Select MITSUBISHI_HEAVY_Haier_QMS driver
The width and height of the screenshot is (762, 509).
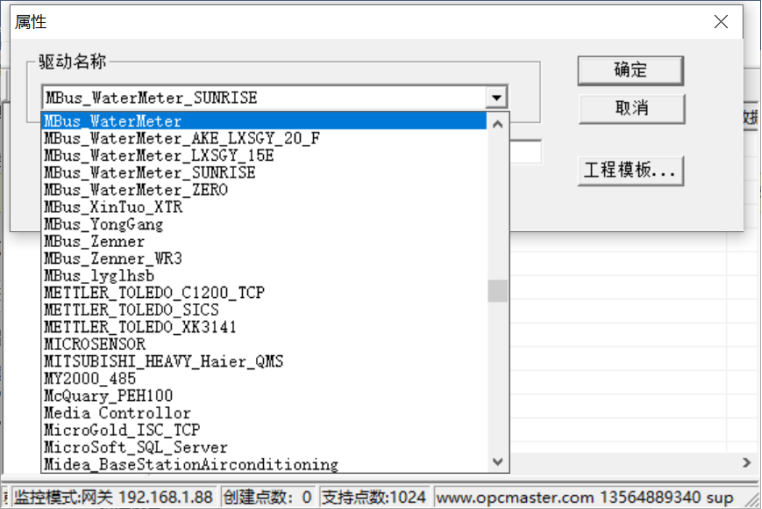point(264,362)
